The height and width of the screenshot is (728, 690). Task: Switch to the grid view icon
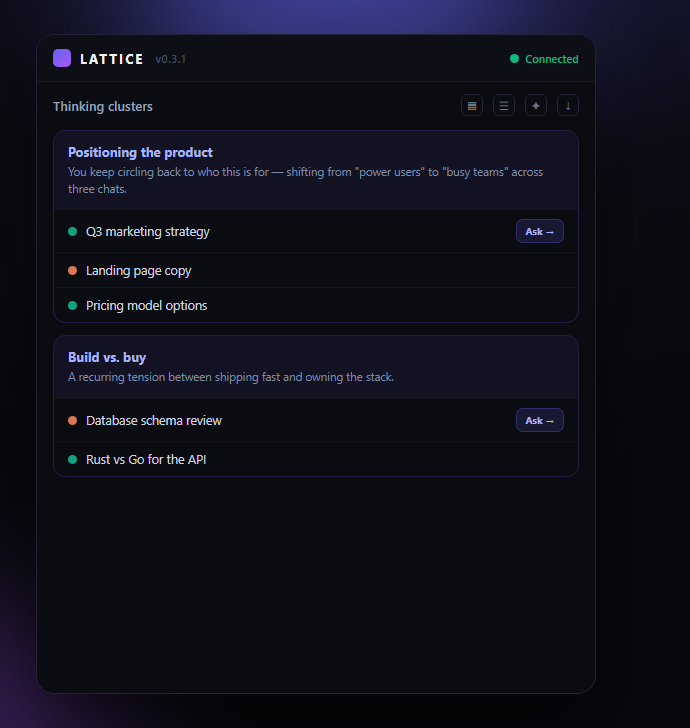coord(472,105)
